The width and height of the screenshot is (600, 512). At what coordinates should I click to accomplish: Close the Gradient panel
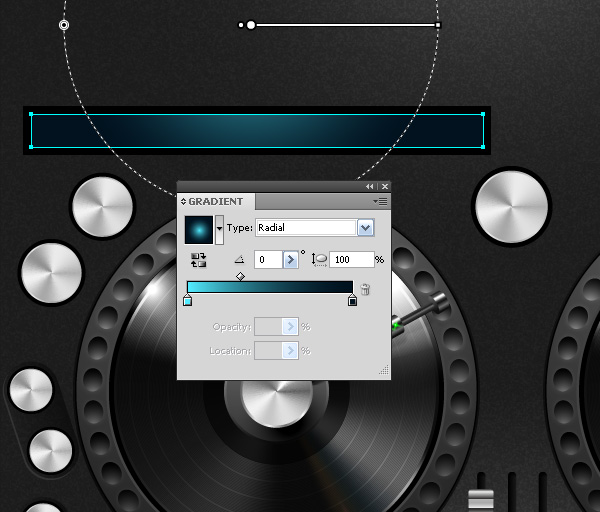click(x=385, y=186)
